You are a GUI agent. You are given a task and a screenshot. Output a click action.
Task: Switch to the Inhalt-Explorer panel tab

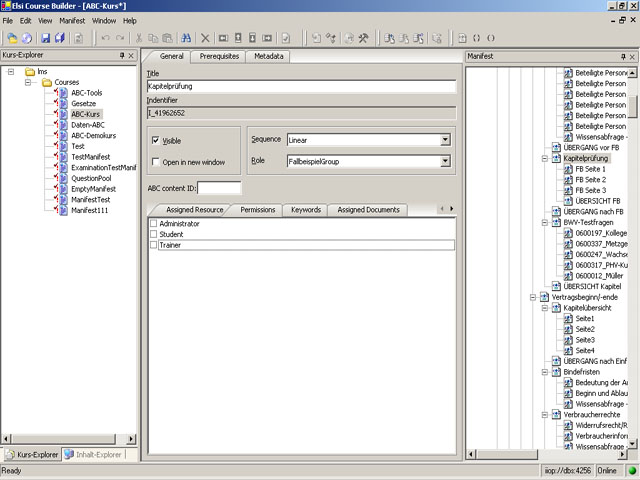click(x=94, y=454)
